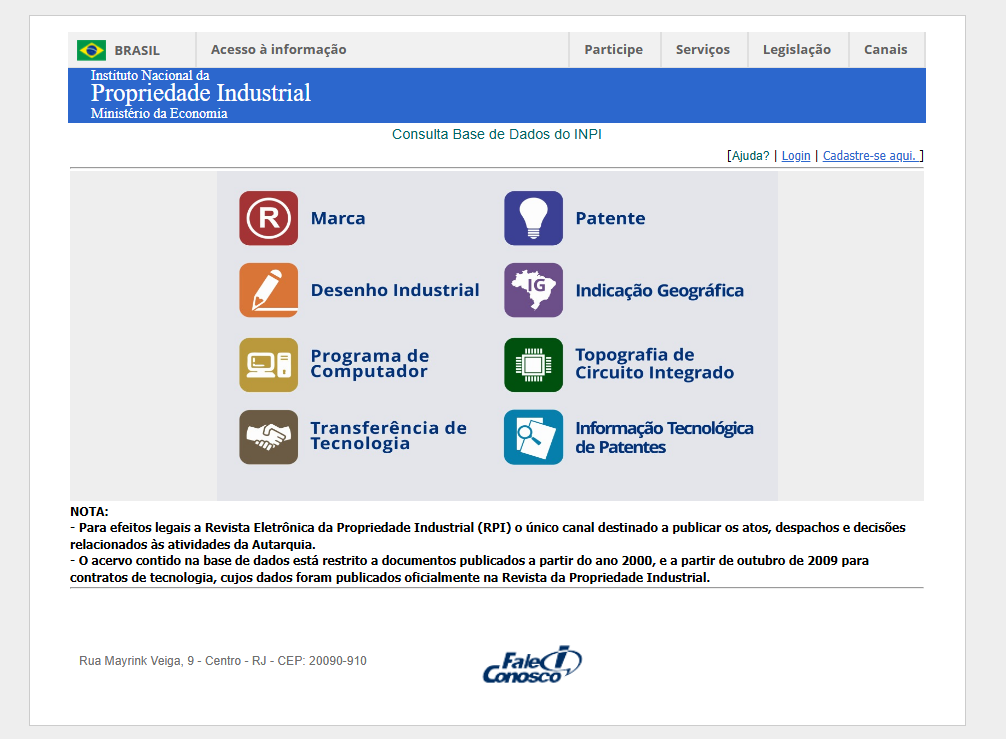Select Topografia de Circuito Integrado text link

(x=654, y=364)
